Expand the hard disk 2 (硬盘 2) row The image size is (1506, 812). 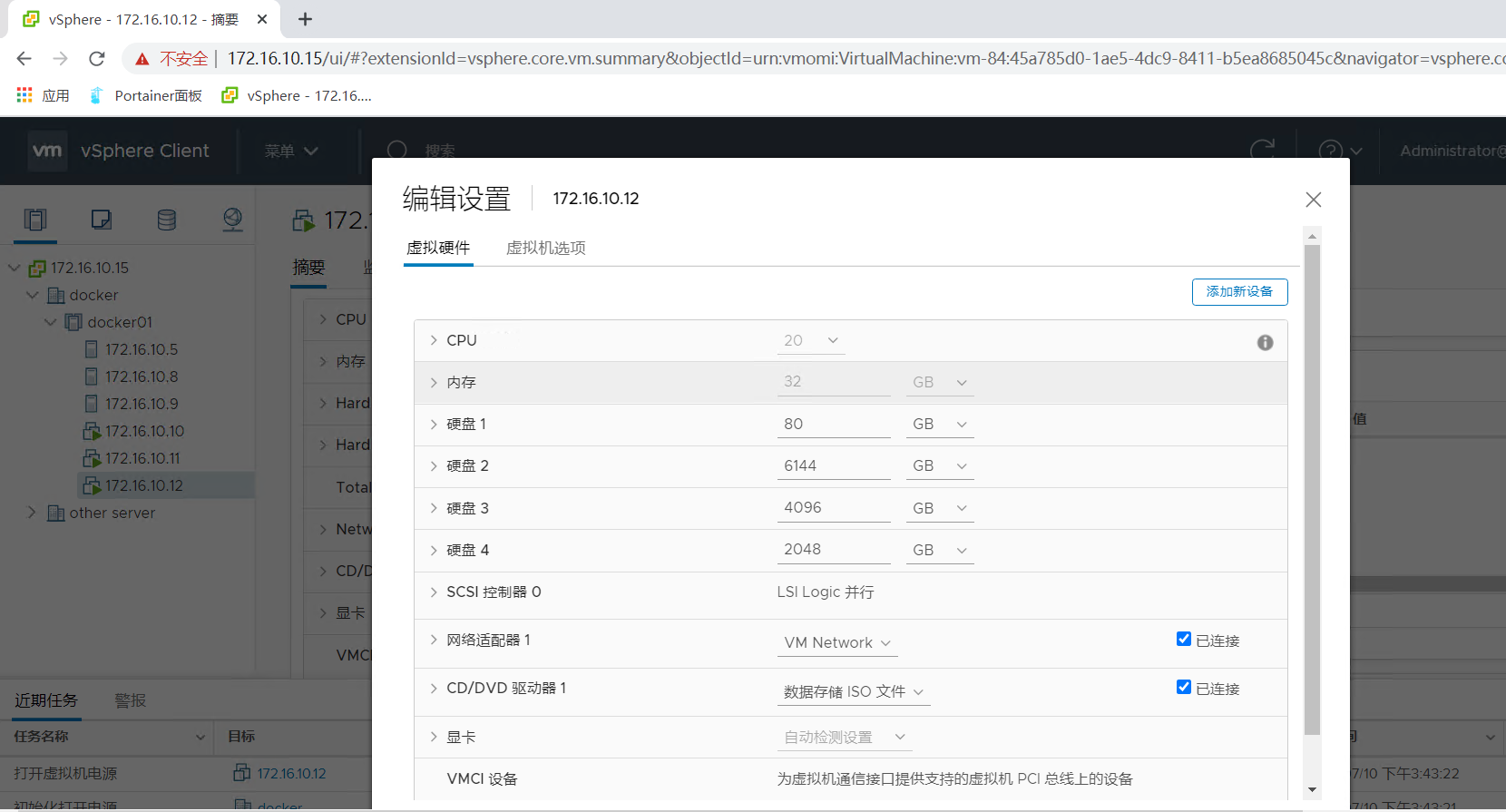pos(434,466)
